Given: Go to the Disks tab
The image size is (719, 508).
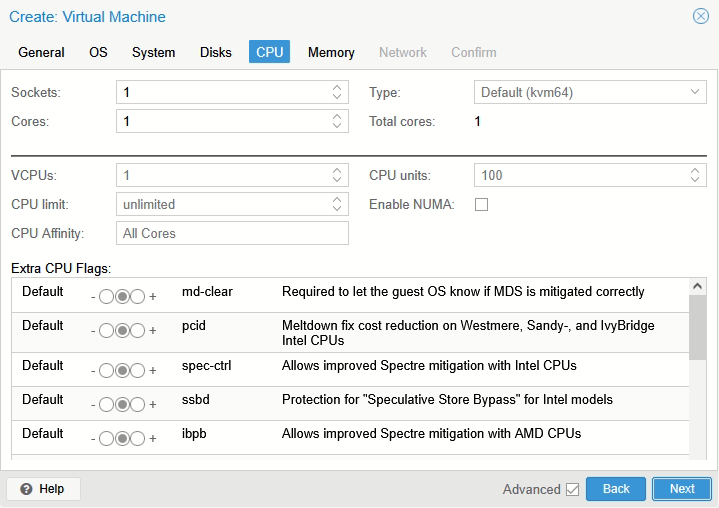Looking at the screenshot, I should click(x=215, y=52).
